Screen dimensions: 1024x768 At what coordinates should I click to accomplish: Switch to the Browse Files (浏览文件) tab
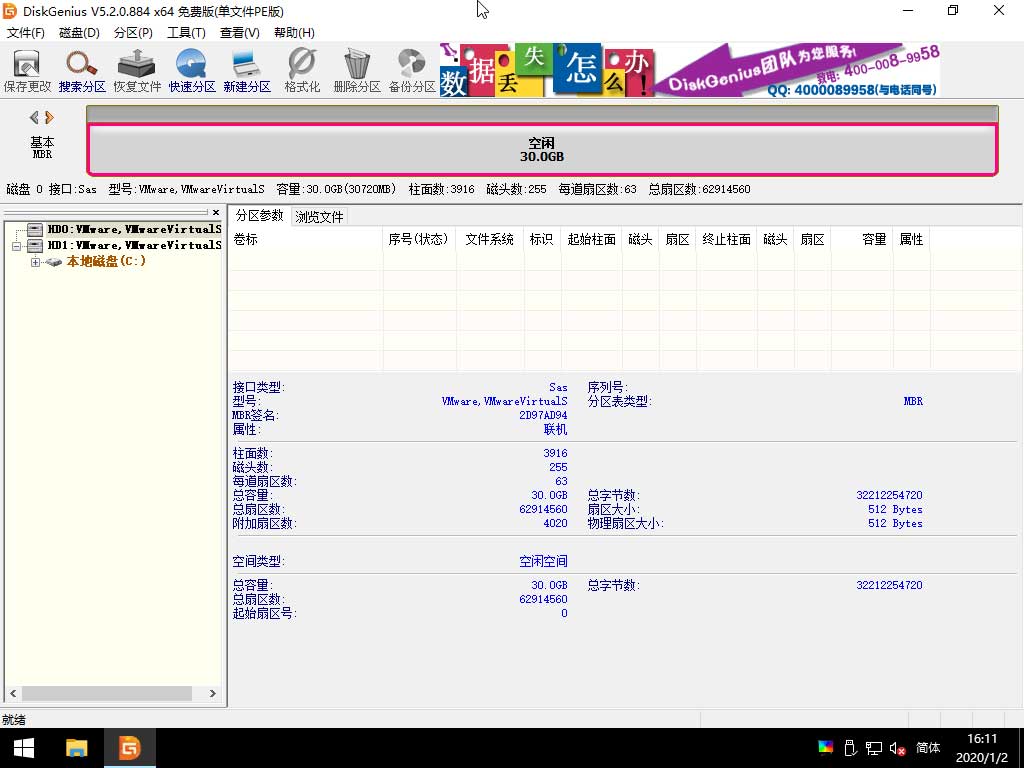click(x=319, y=217)
